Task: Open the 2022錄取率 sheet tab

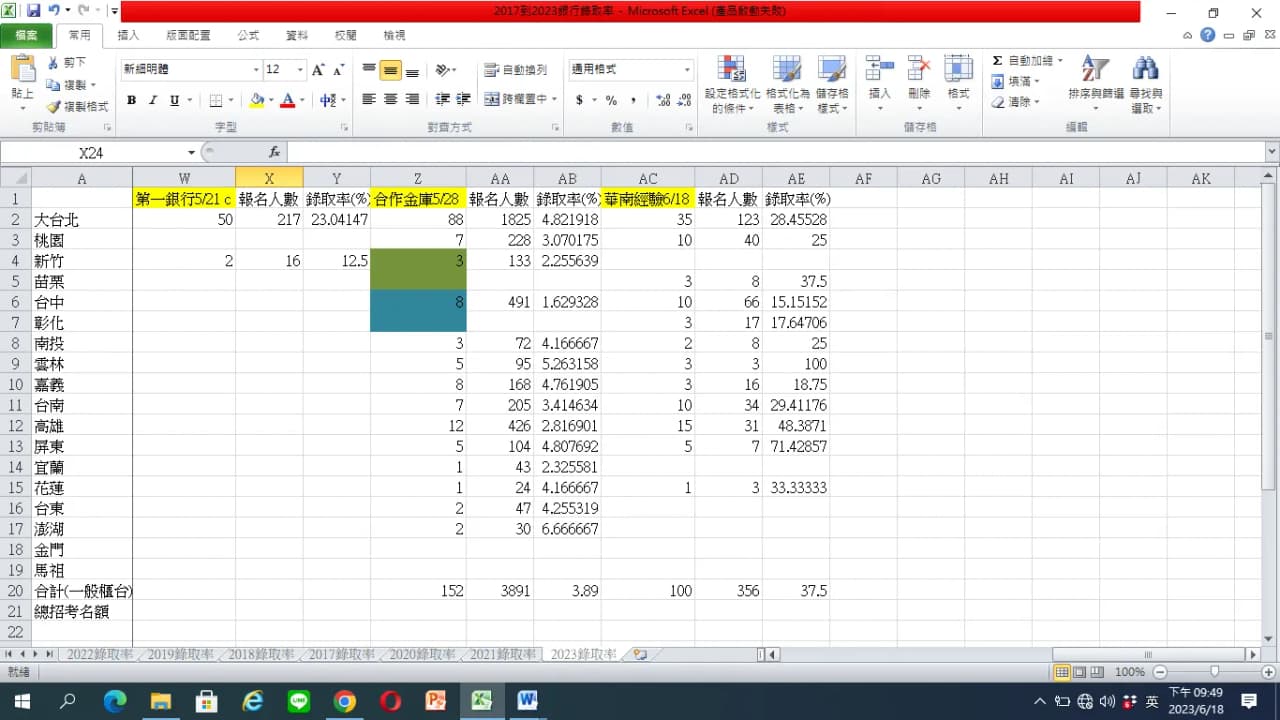Action: pyautogui.click(x=99, y=655)
